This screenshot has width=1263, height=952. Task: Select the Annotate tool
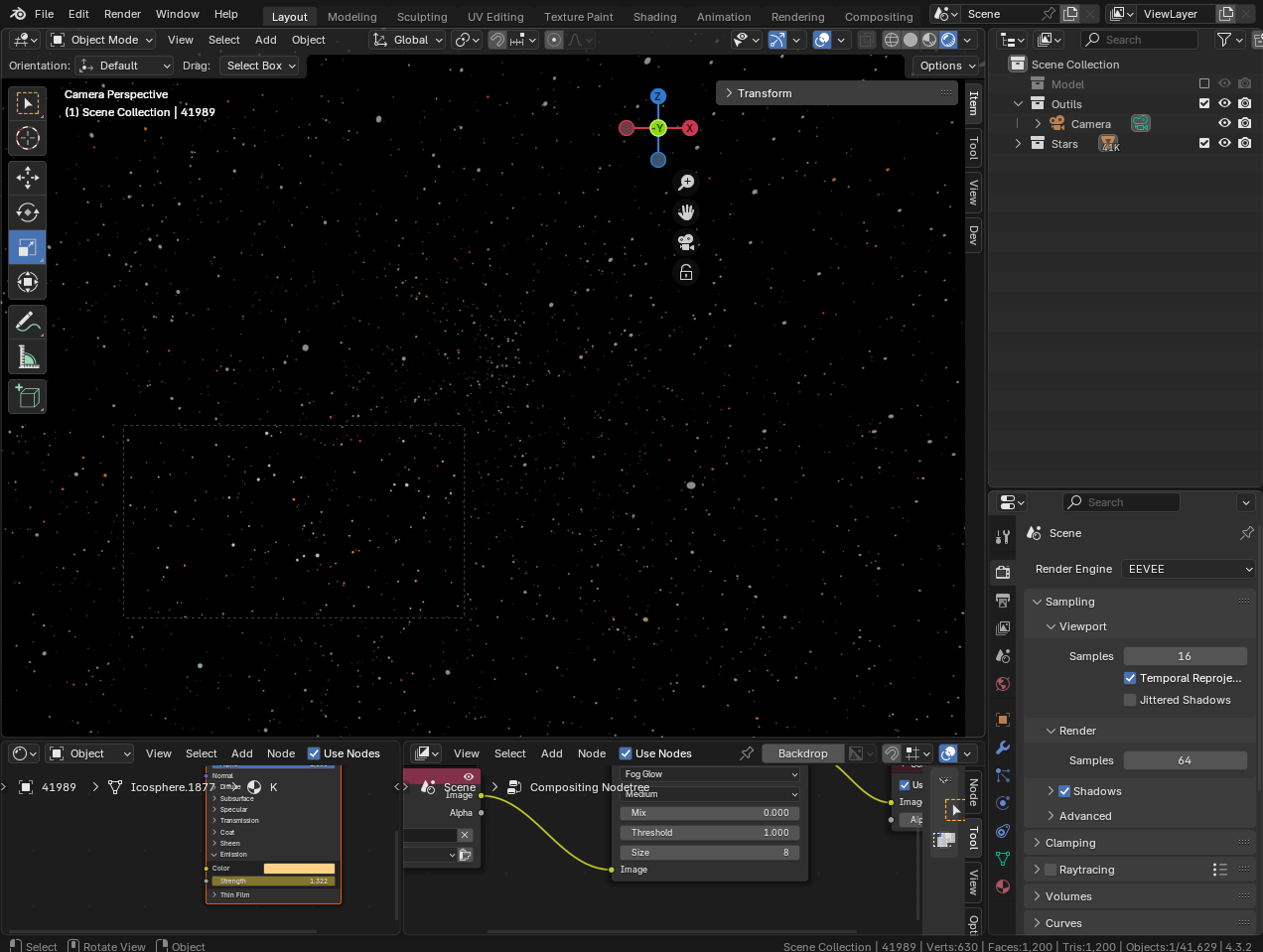(x=27, y=320)
